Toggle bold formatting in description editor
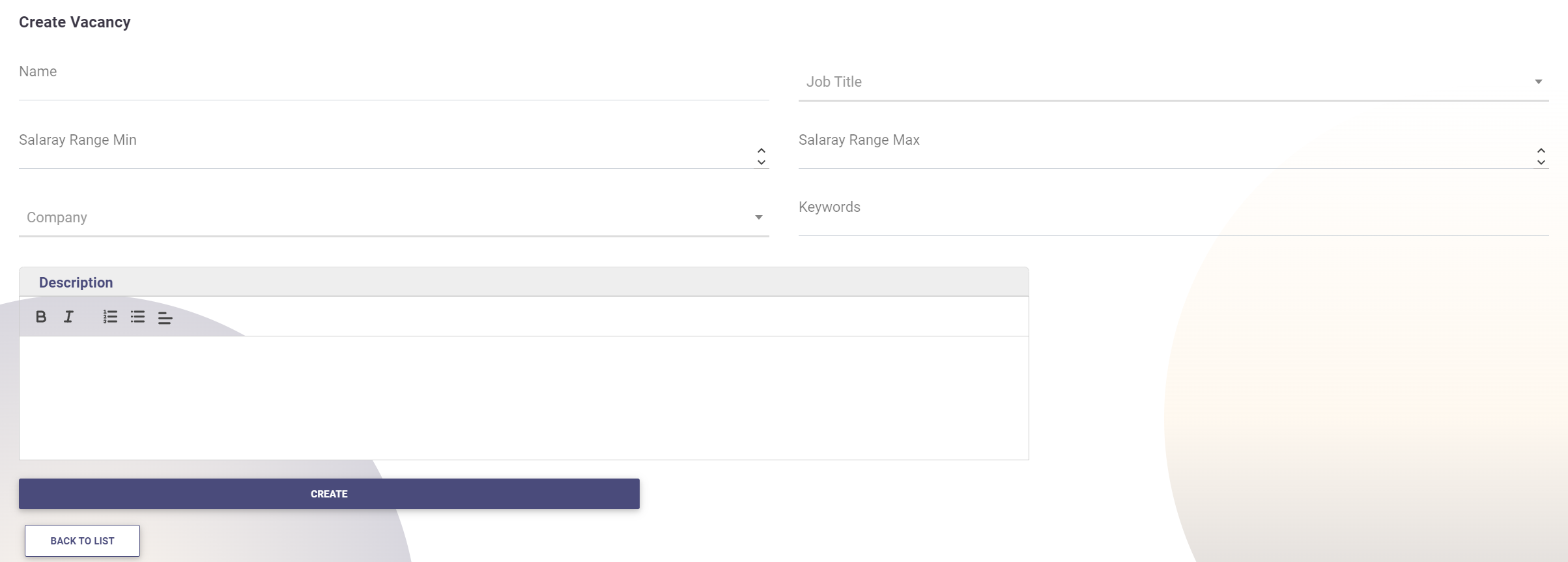This screenshot has height=562, width=1568. click(x=41, y=317)
